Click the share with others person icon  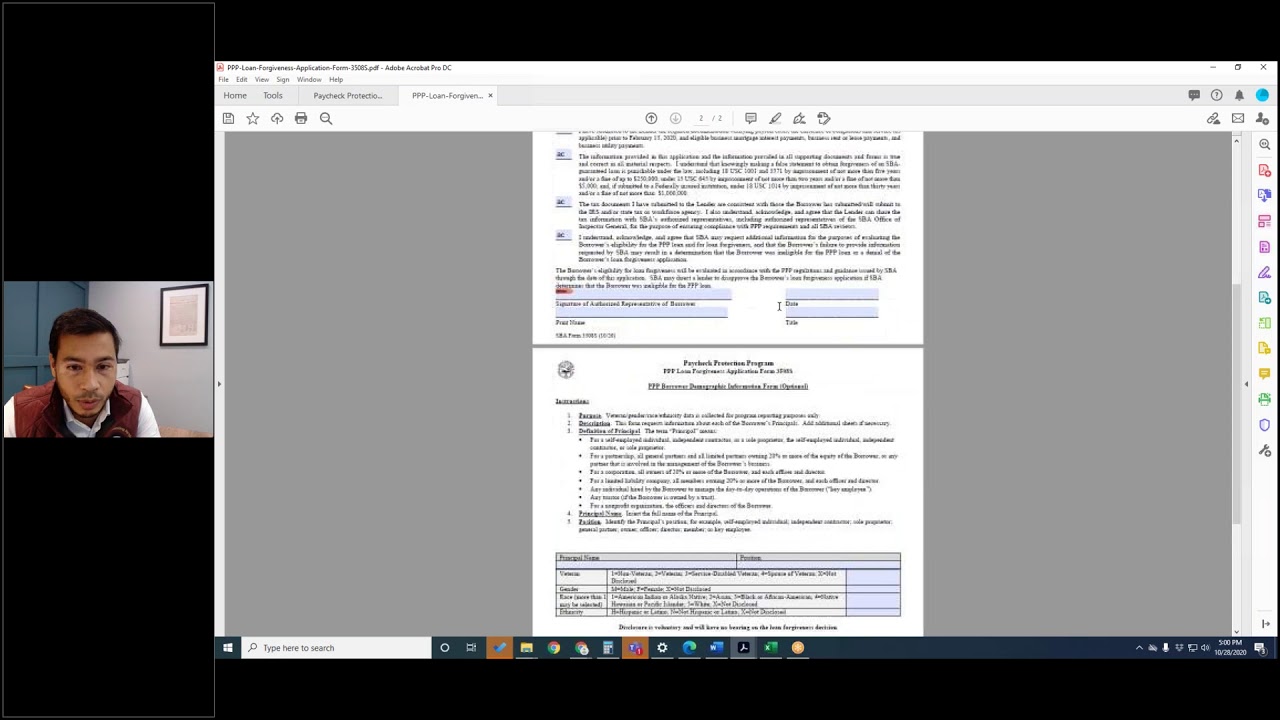(x=1262, y=118)
